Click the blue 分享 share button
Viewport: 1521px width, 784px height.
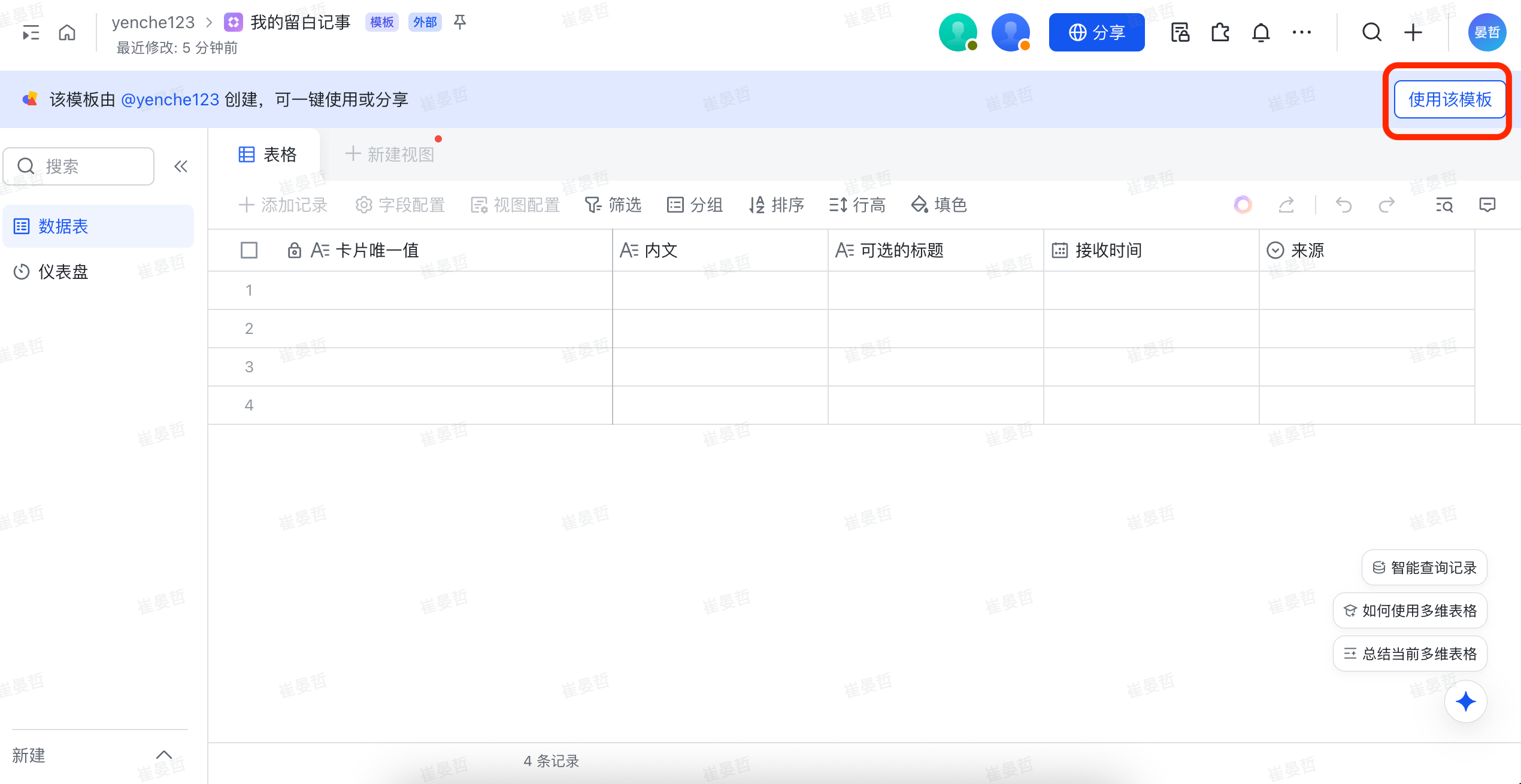click(1096, 32)
